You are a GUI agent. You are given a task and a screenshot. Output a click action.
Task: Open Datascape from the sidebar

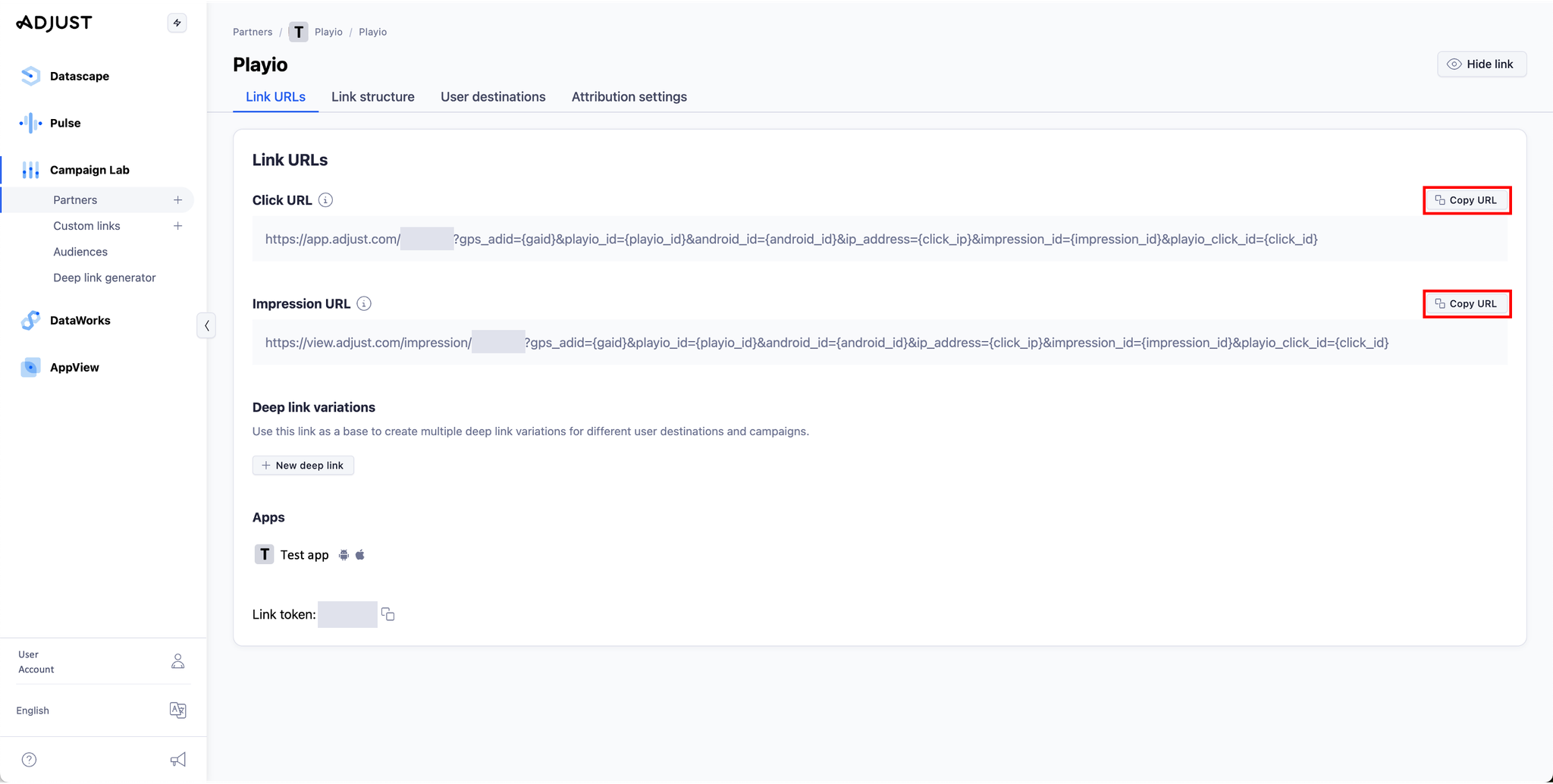[80, 76]
